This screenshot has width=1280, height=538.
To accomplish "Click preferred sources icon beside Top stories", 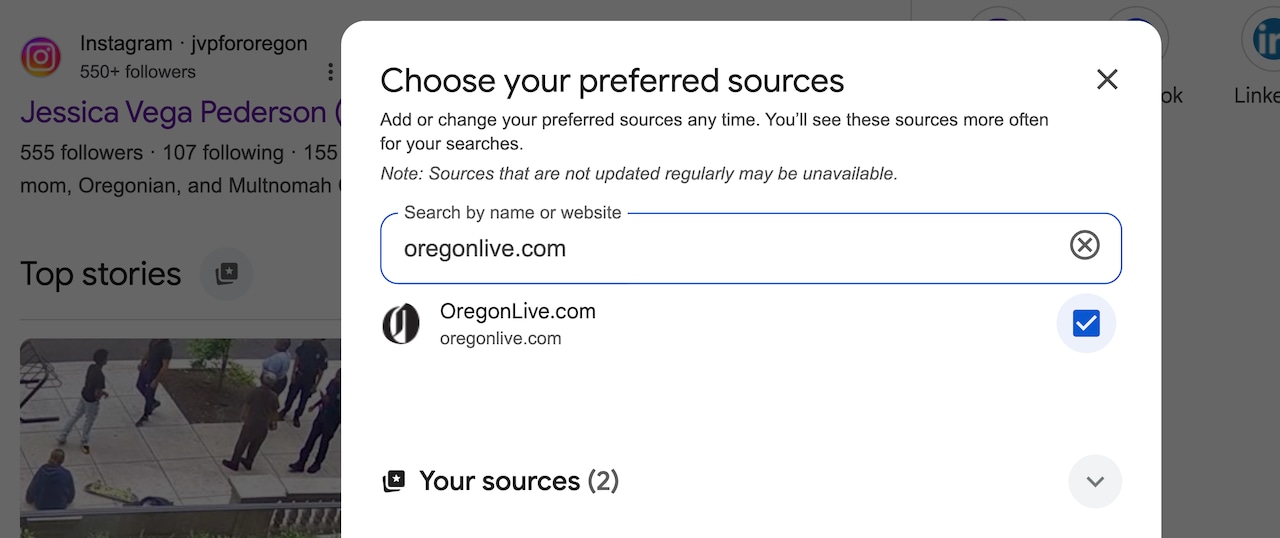I will click(x=227, y=274).
